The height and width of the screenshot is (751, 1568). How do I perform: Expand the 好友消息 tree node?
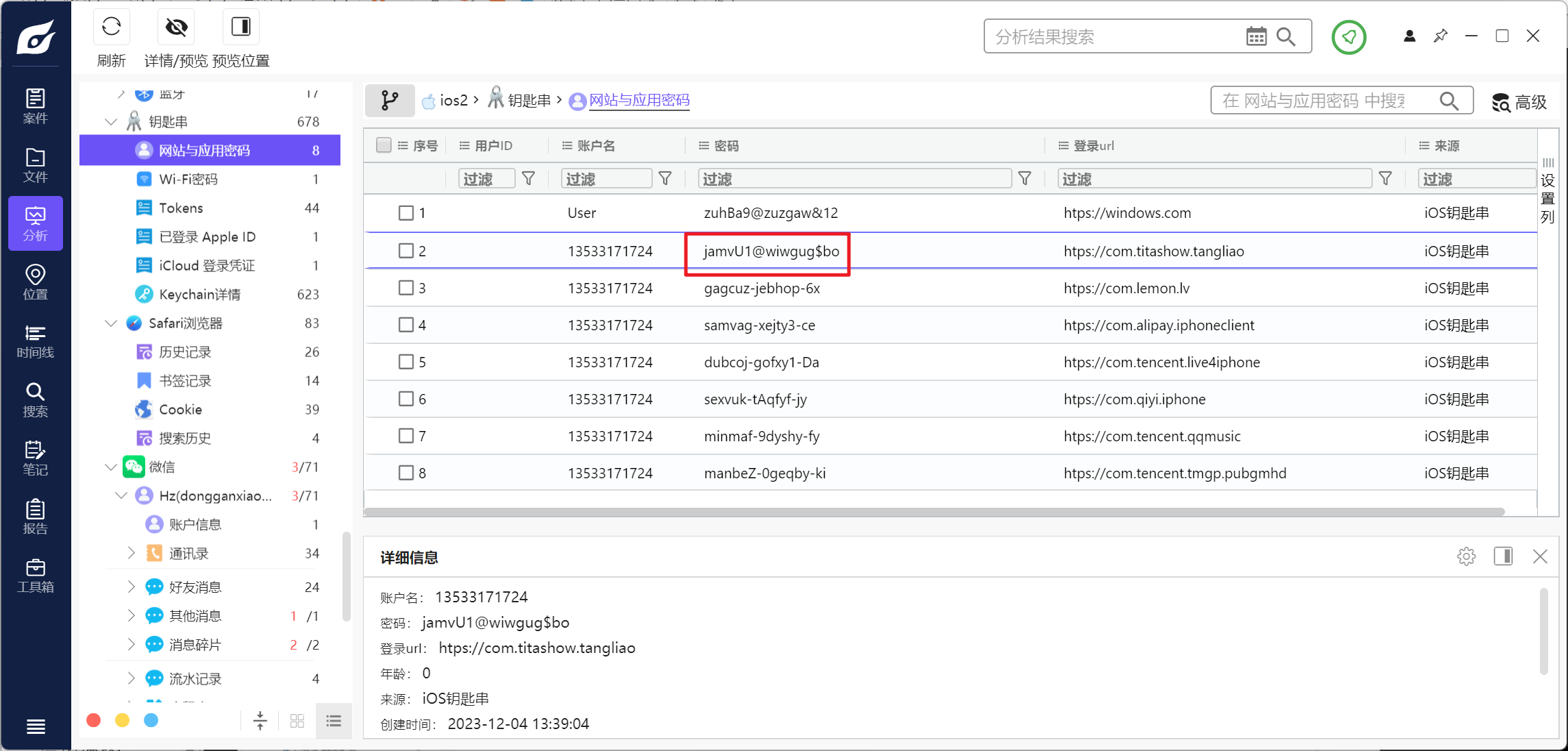pos(131,587)
